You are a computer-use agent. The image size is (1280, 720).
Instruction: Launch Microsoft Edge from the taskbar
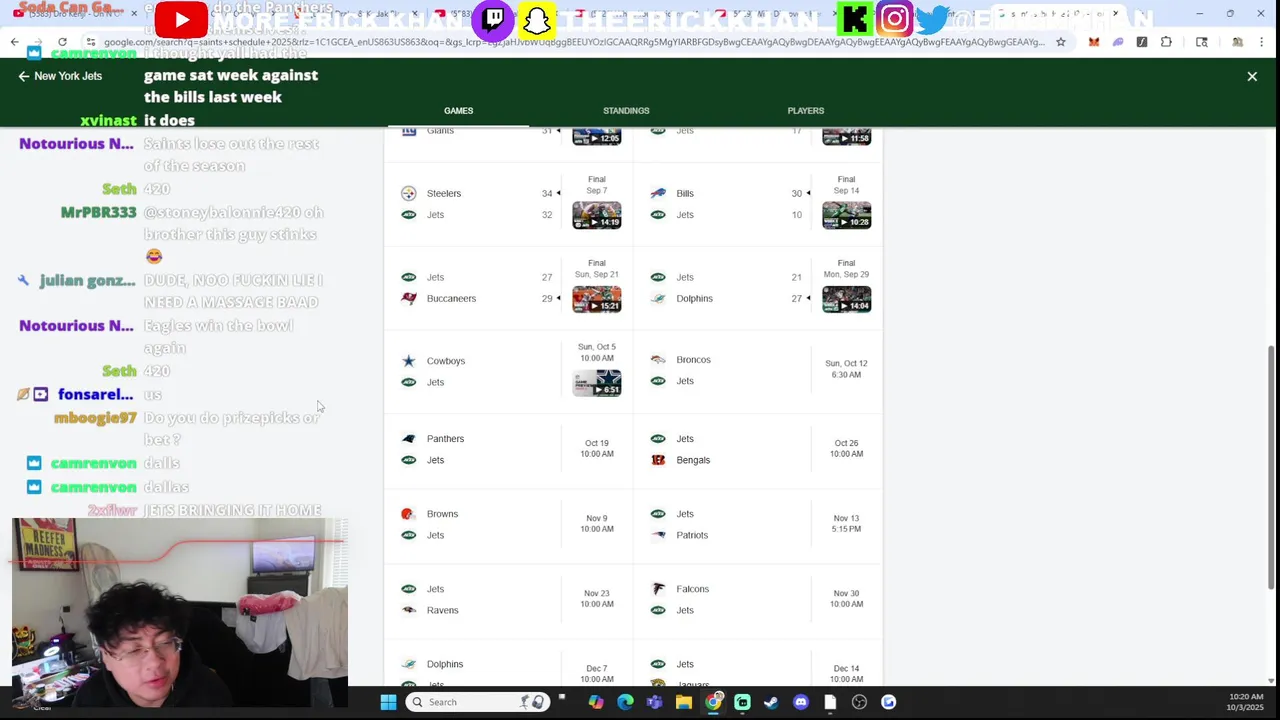point(625,702)
